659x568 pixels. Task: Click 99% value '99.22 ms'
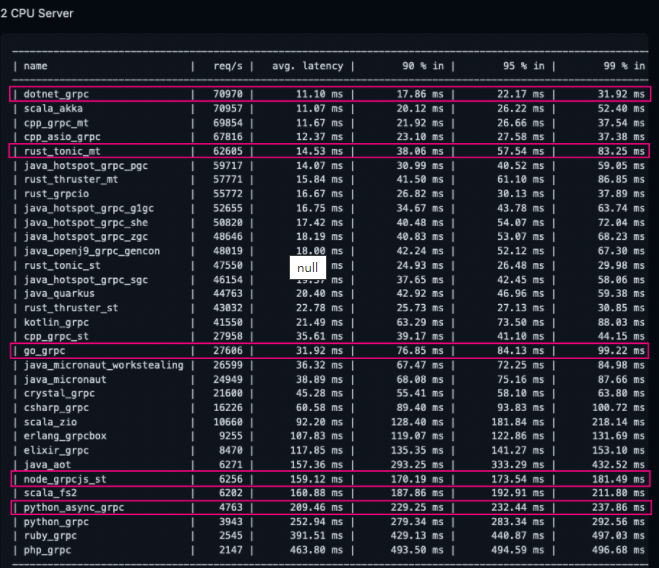coord(621,351)
